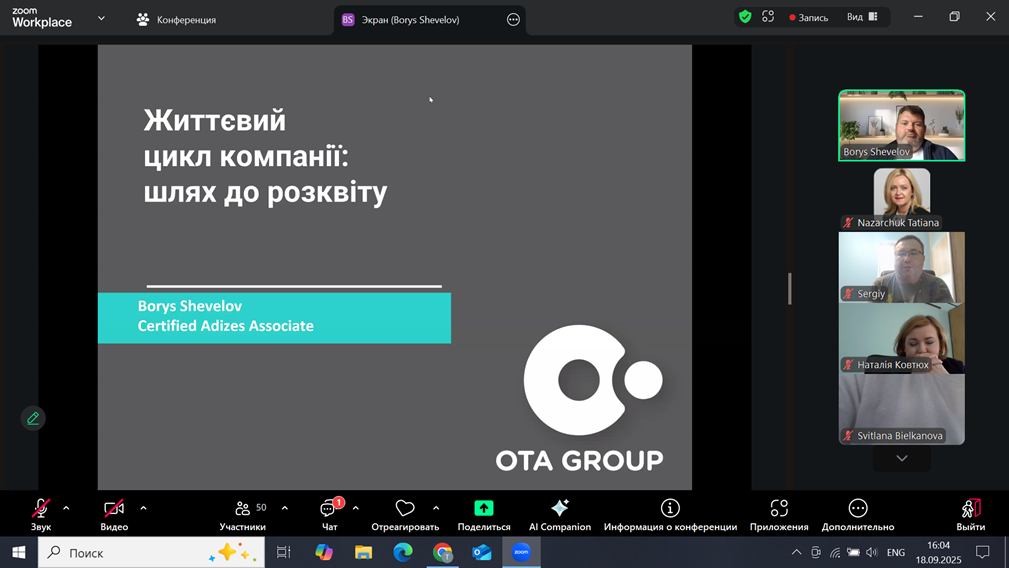Click the green encryption shield icon
Image resolution: width=1009 pixels, height=568 pixels.
pos(745,17)
